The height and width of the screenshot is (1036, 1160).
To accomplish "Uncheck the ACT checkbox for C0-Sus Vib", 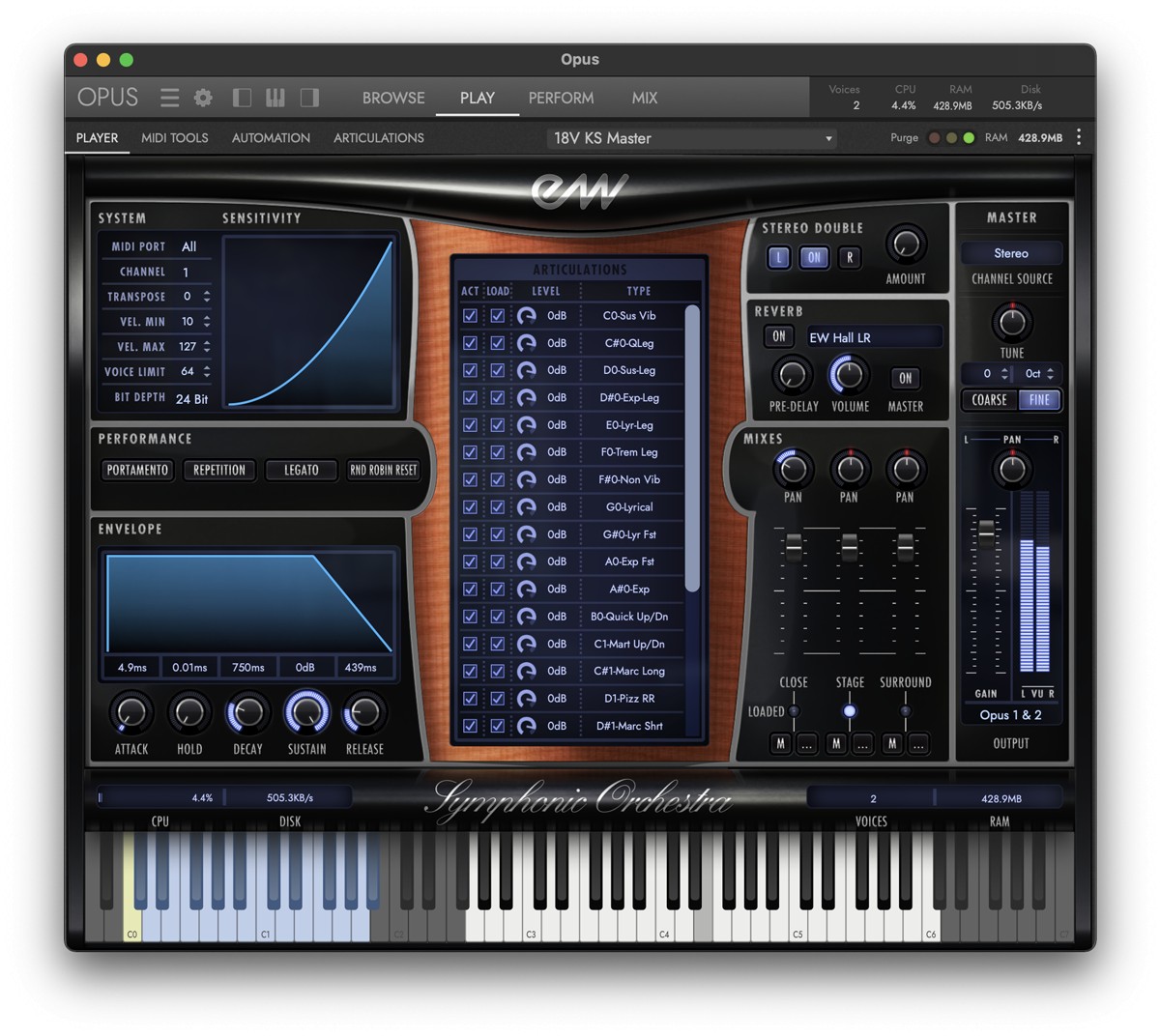I will 470,316.
